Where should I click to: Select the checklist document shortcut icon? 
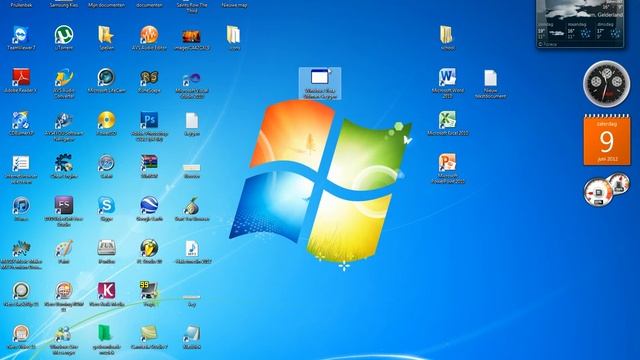[x=20, y=163]
